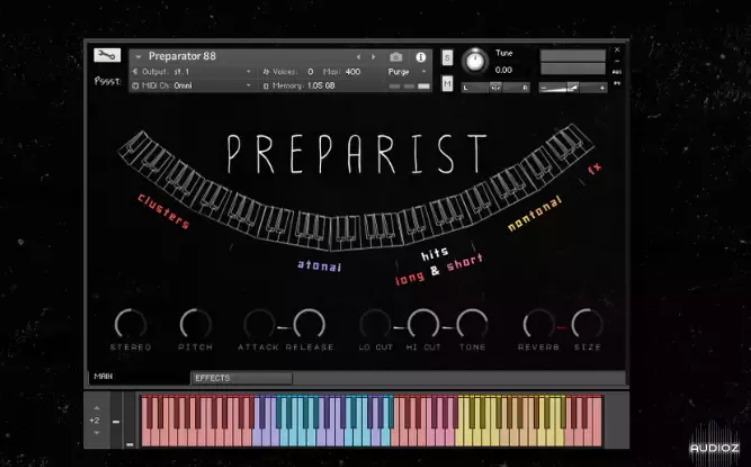
Task: Open the instrument info icon
Action: (x=421, y=57)
